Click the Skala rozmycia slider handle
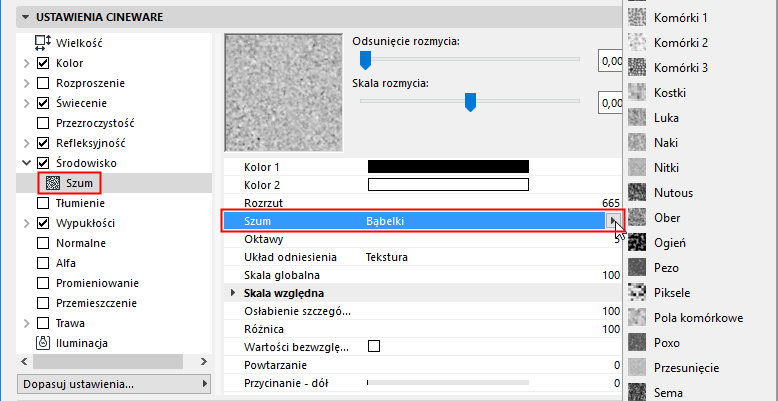Viewport: 778px width, 401px height. 470,102
